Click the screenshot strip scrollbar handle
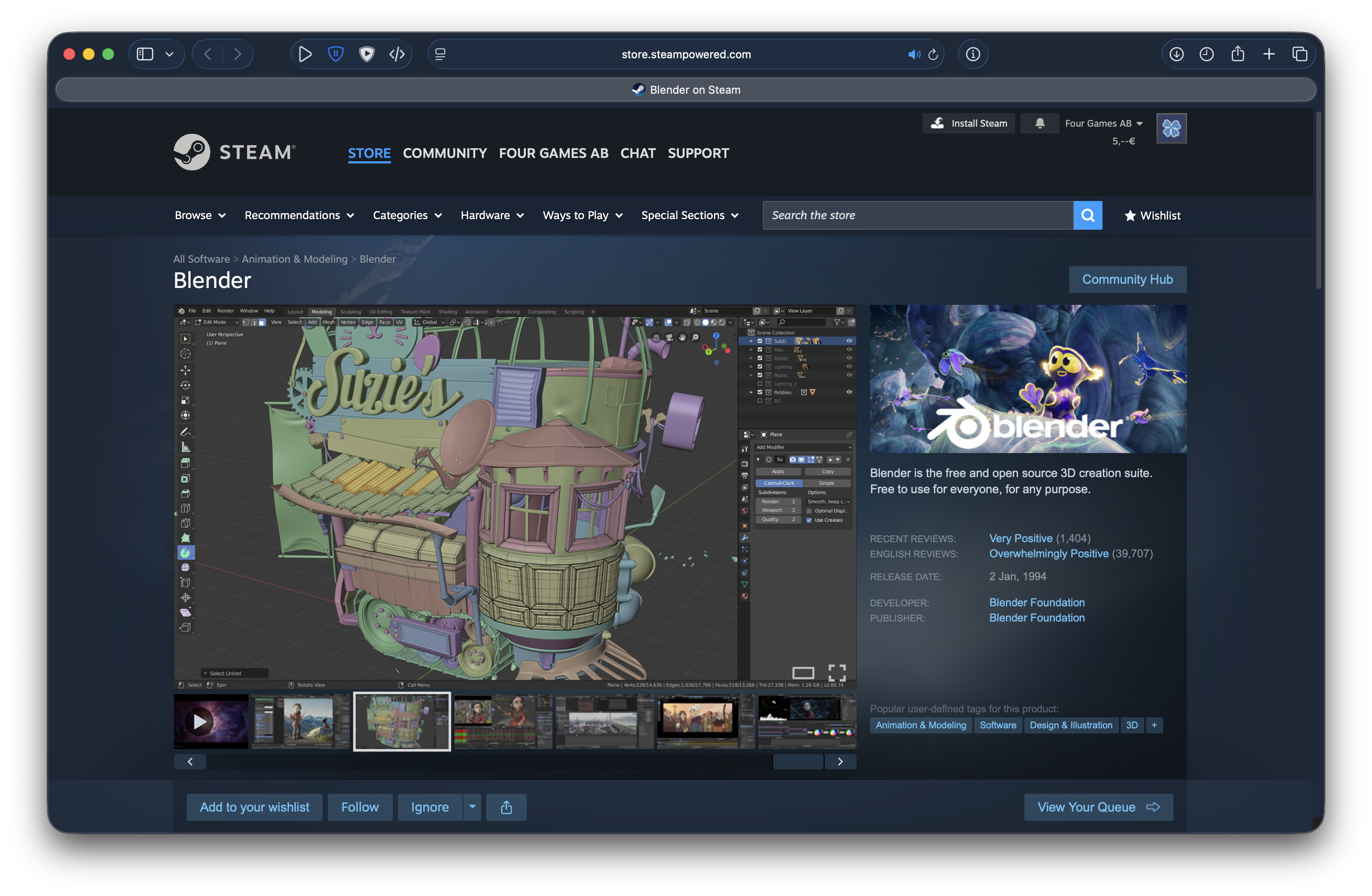 coord(798,762)
